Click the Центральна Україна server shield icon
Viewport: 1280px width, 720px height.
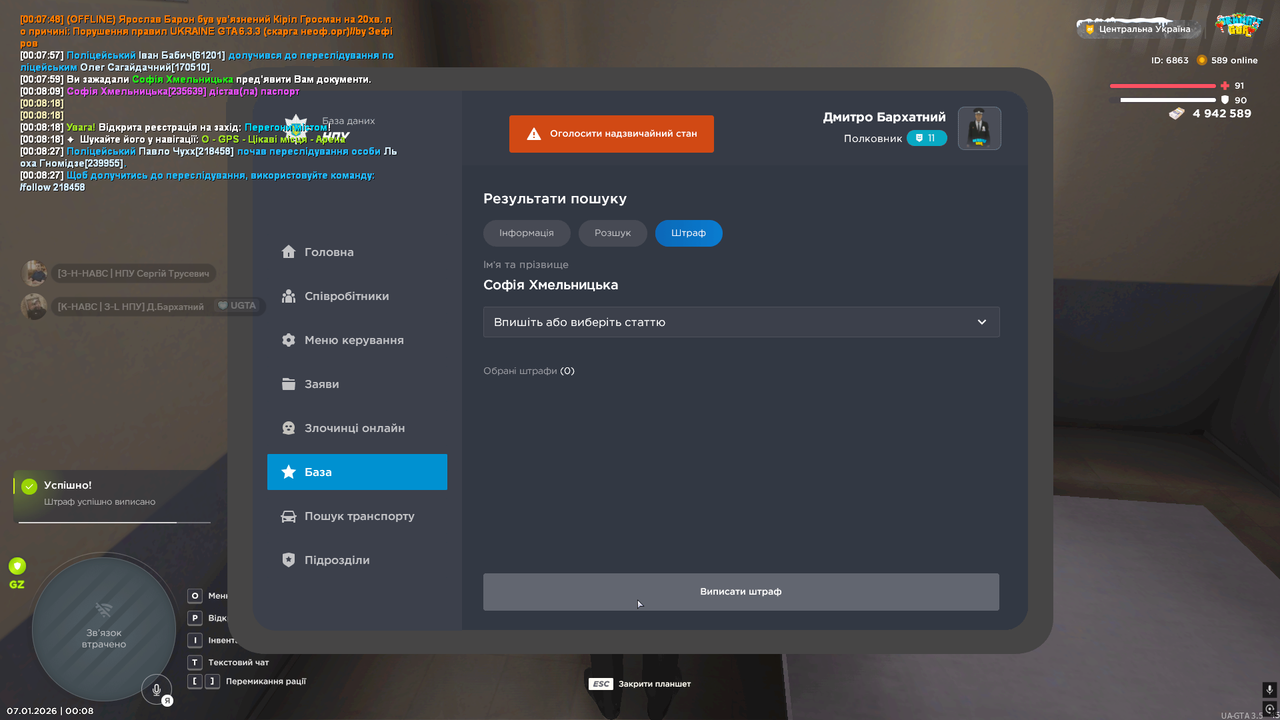[1090, 29]
